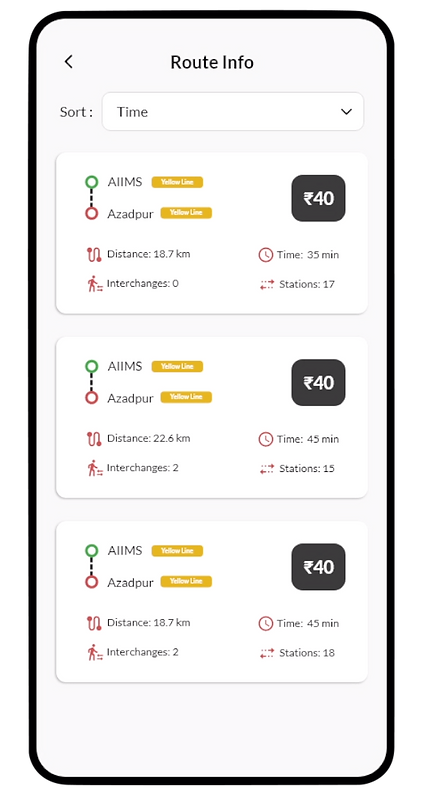Screen dimensions: 446x794
Task: Click the clock icon next to 35 min
Action: pos(266,255)
